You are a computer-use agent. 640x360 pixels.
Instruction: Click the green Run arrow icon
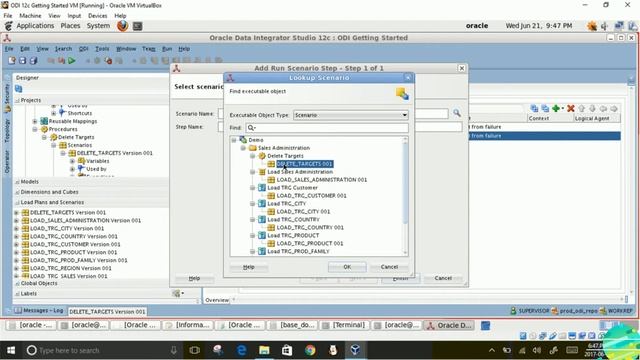72,61
